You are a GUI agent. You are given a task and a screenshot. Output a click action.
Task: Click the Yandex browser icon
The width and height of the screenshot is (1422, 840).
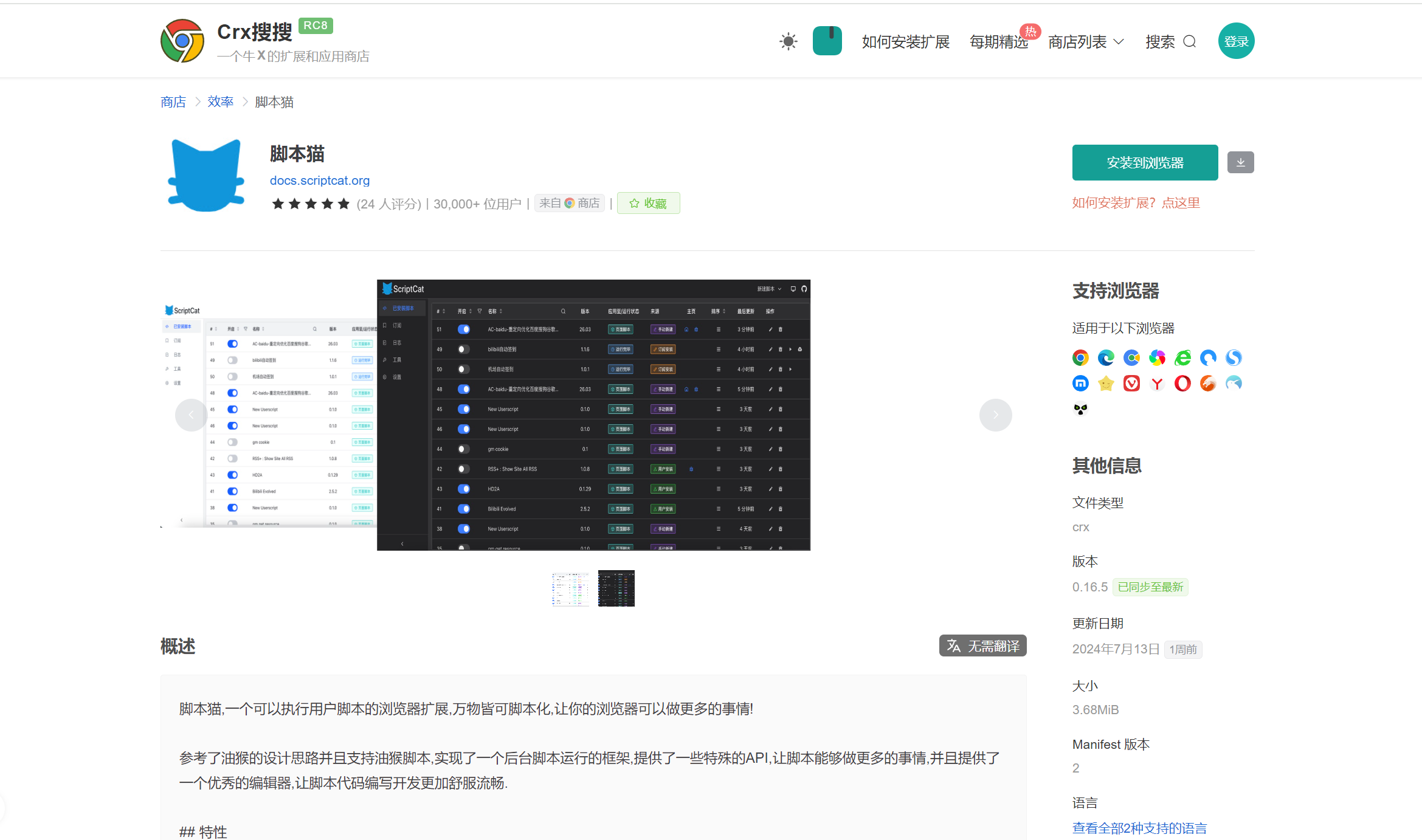click(1156, 384)
